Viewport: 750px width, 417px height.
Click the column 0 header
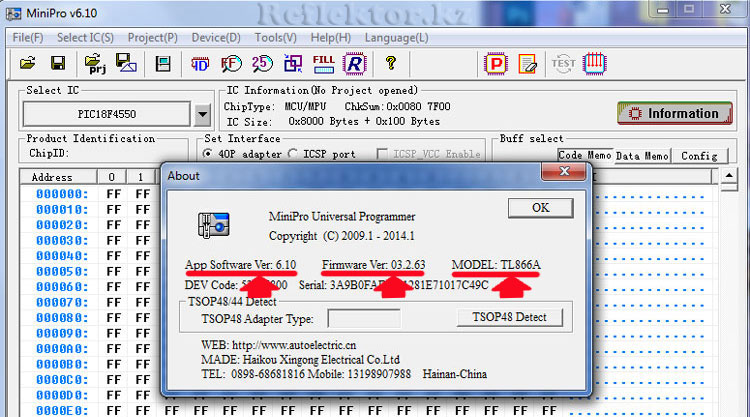tap(111, 177)
